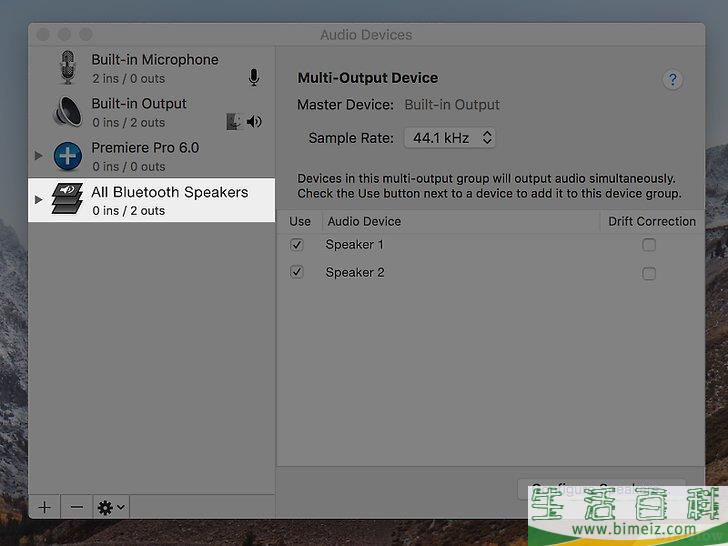Screen dimensions: 728x546
Task: Click the Built-in Output speaker icon
Action: coord(68,111)
